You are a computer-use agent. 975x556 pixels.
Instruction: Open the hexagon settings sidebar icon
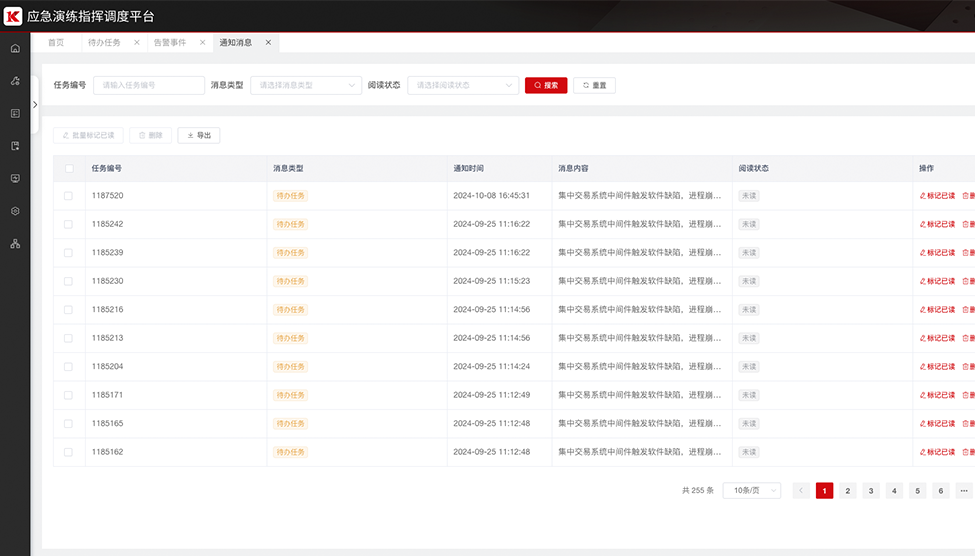[x=15, y=211]
